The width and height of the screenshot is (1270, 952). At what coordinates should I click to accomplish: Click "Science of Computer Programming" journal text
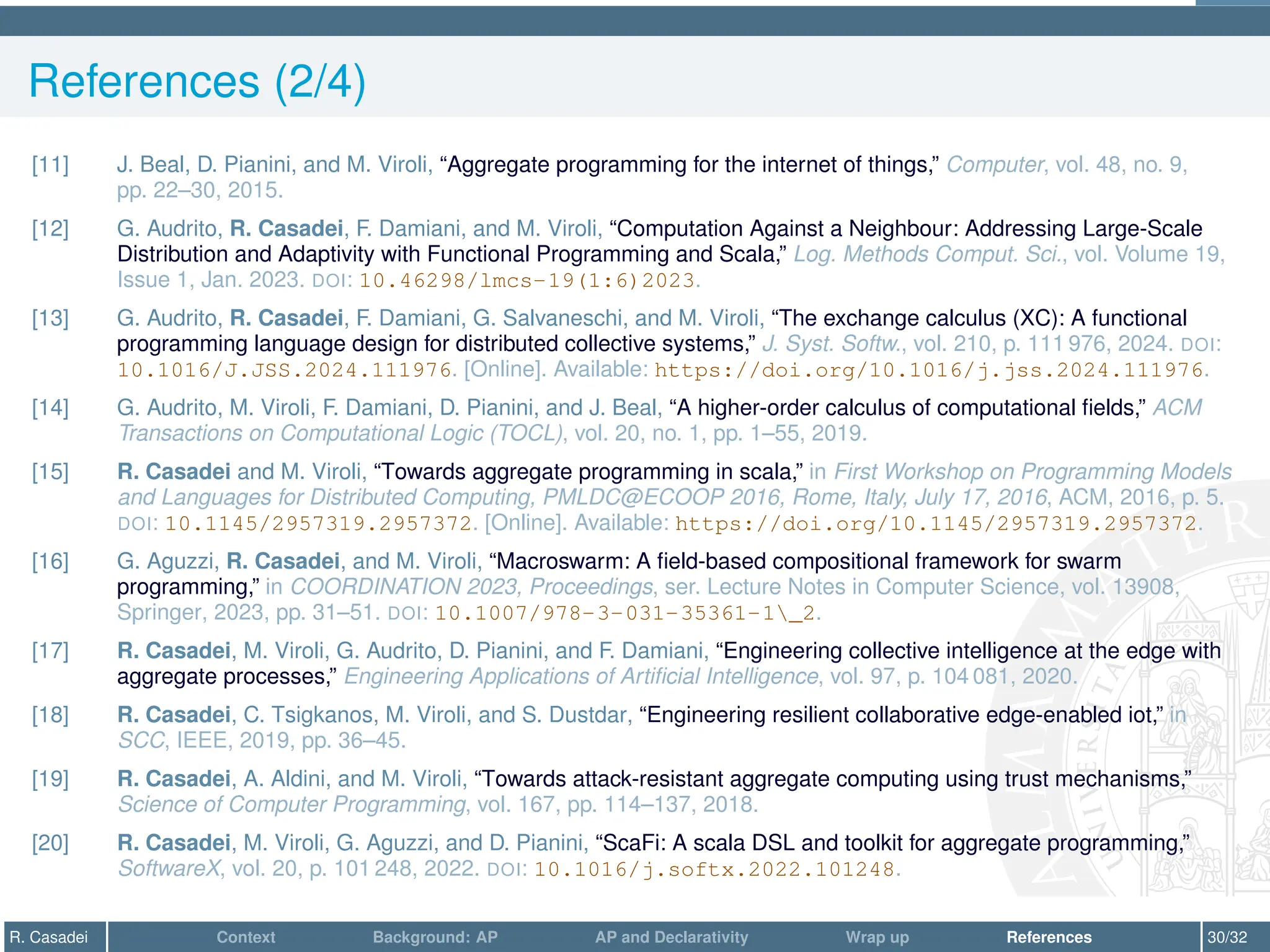[291, 804]
